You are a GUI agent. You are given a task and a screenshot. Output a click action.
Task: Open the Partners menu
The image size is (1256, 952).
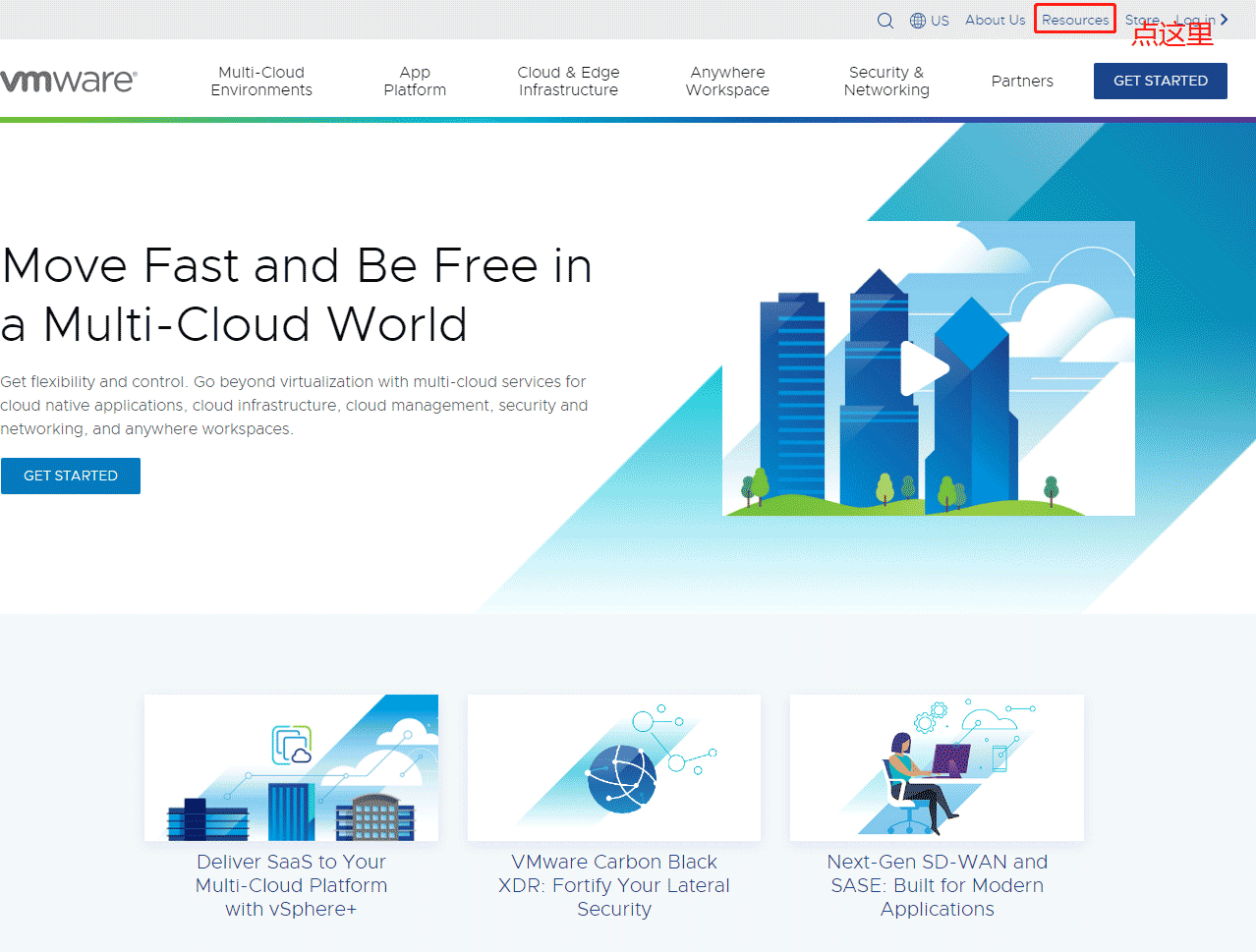(1022, 81)
